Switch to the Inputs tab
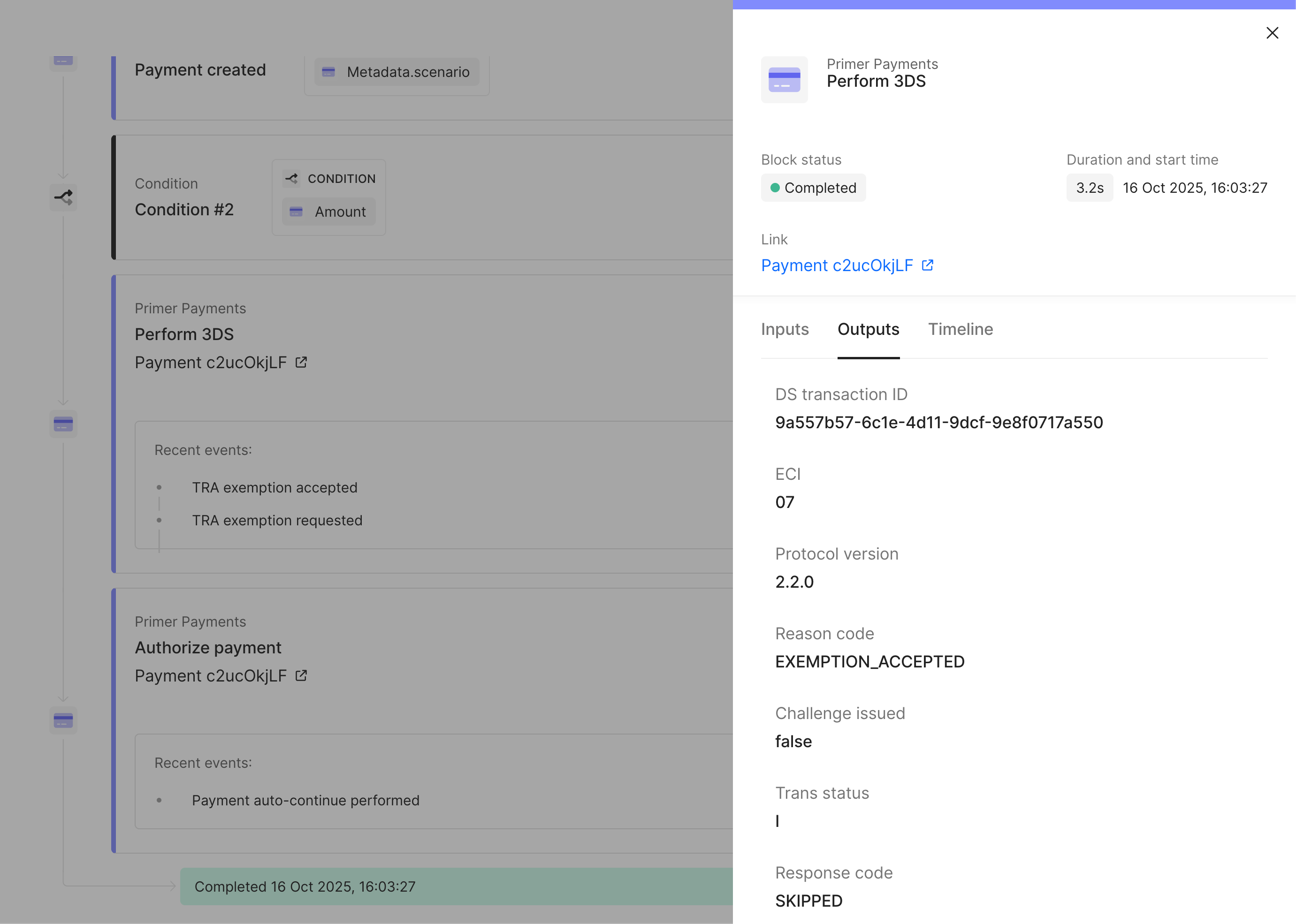This screenshot has width=1296, height=924. click(785, 329)
